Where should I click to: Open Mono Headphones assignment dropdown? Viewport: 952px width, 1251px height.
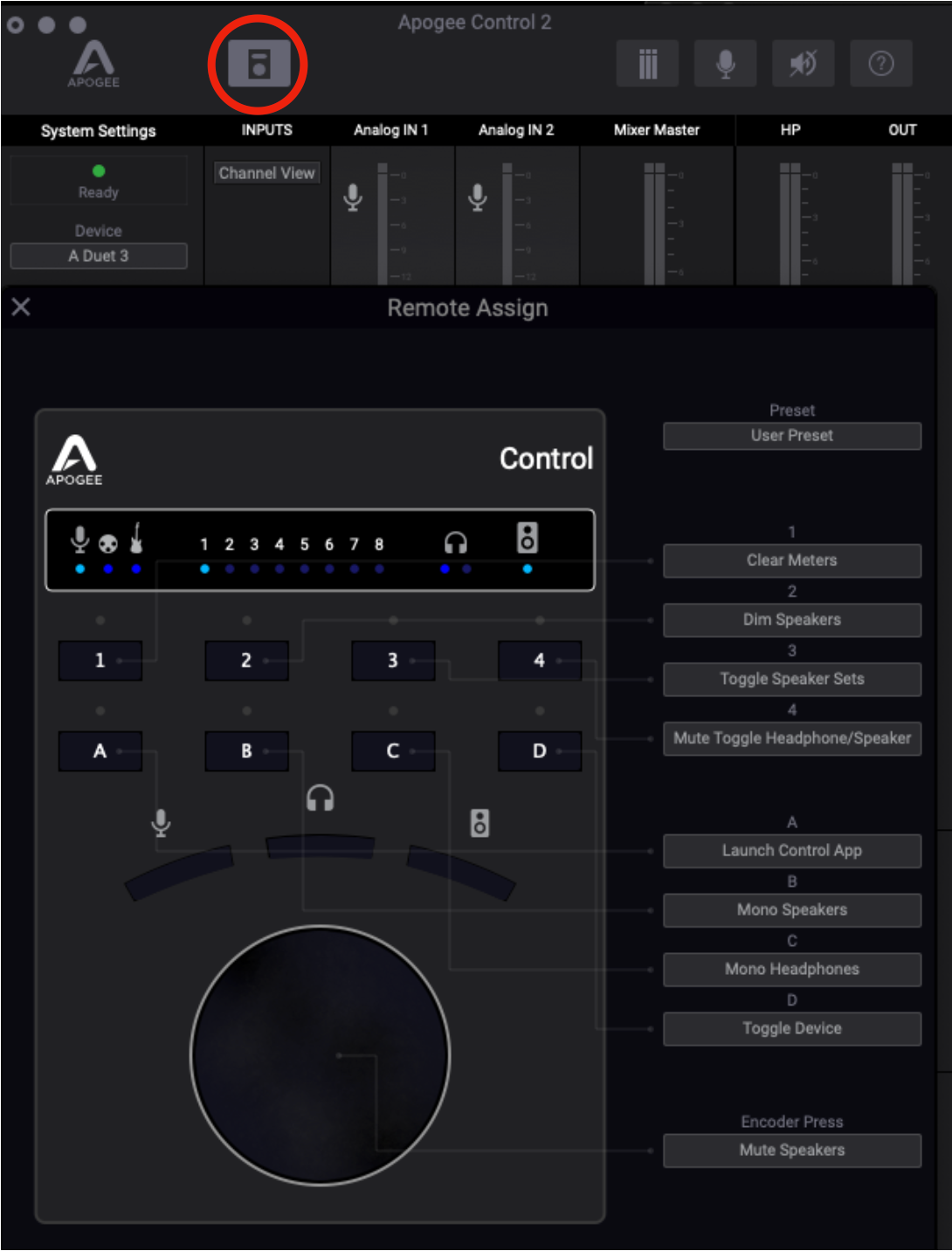792,970
